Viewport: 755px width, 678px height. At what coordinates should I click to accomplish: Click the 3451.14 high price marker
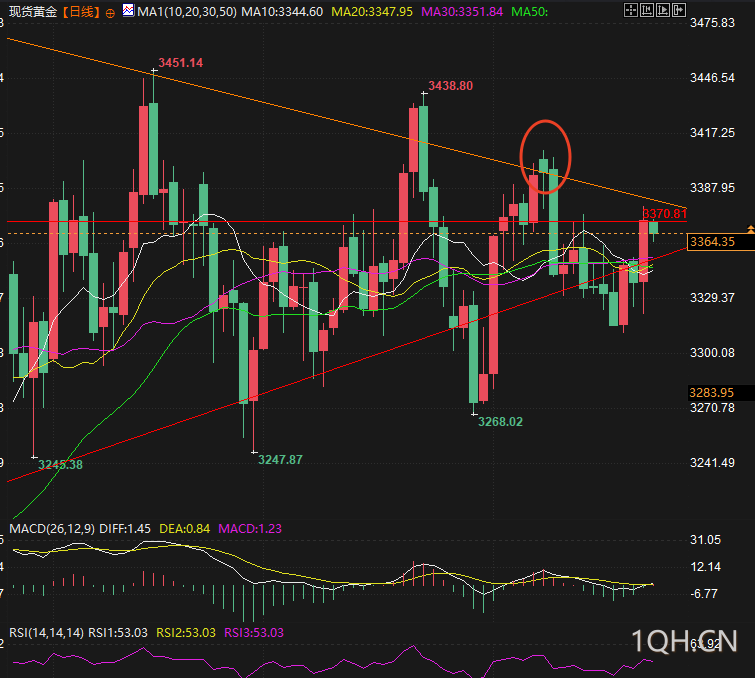coord(181,63)
